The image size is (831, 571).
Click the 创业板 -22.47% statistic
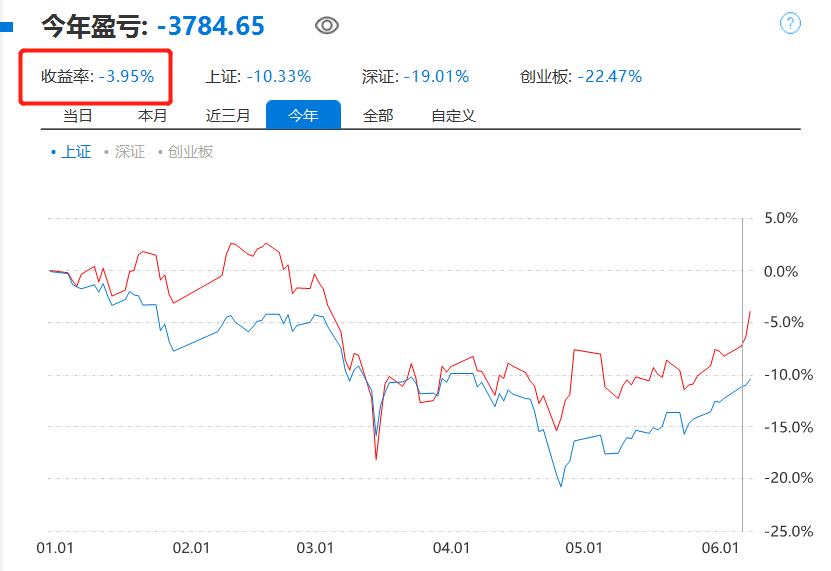[x=581, y=76]
